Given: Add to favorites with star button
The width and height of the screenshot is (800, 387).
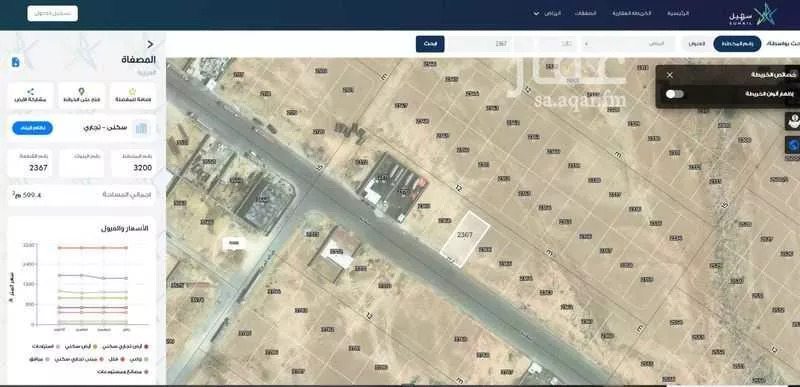Looking at the screenshot, I should coord(133,95).
